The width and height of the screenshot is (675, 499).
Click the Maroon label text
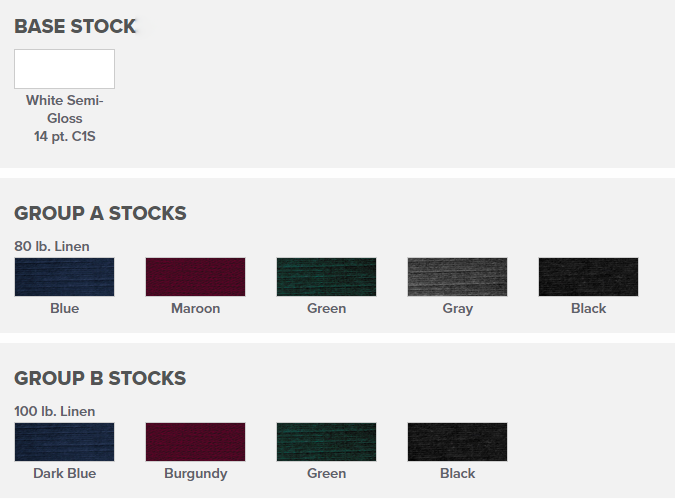point(195,309)
